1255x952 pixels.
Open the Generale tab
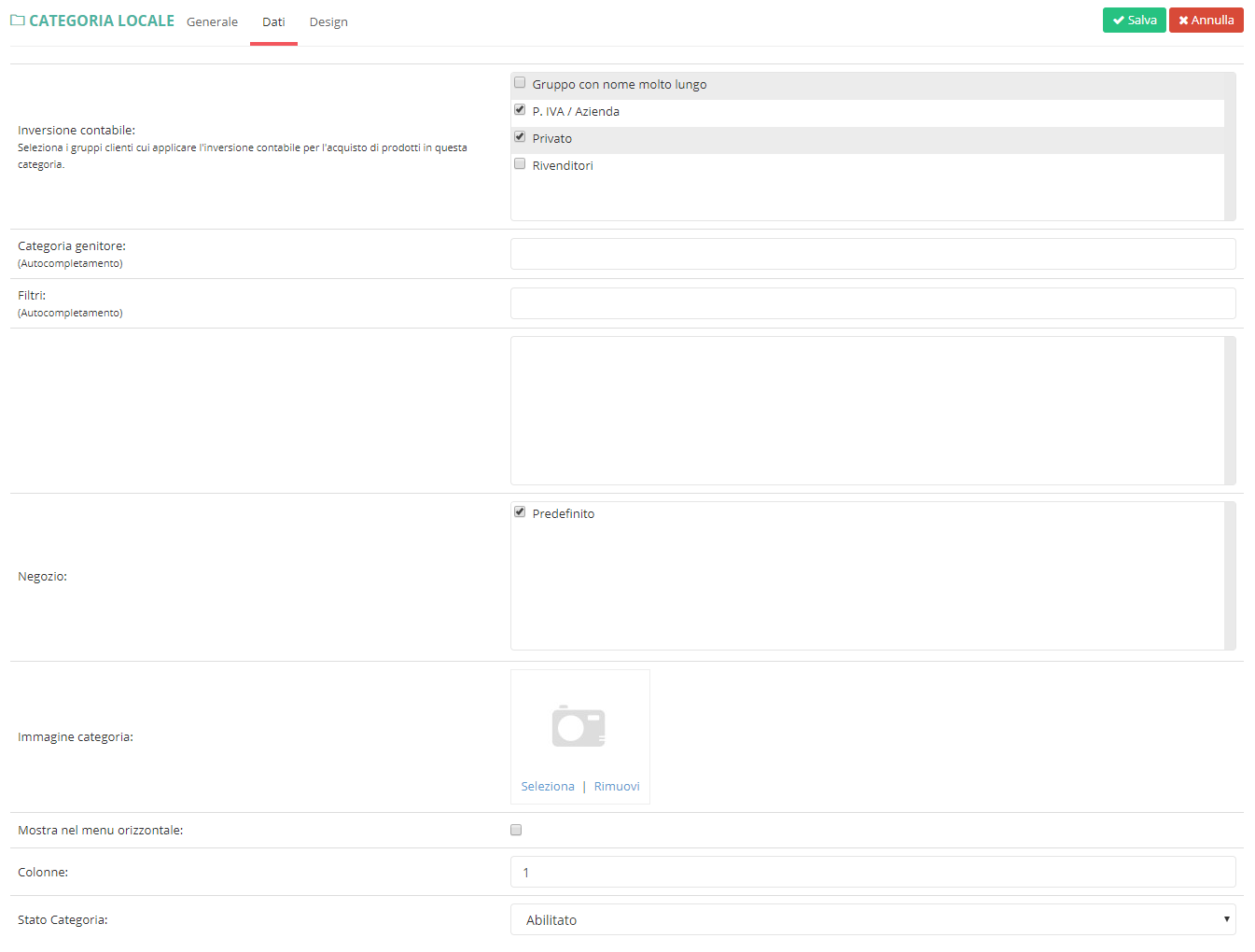click(x=212, y=21)
